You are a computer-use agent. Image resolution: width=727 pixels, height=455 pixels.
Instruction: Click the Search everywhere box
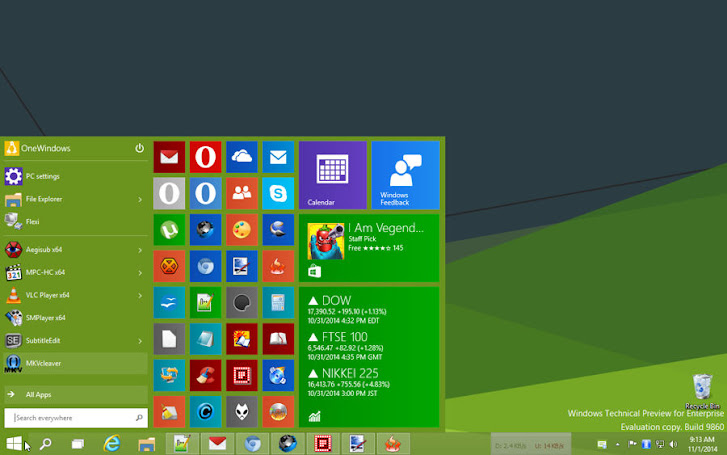click(x=76, y=418)
